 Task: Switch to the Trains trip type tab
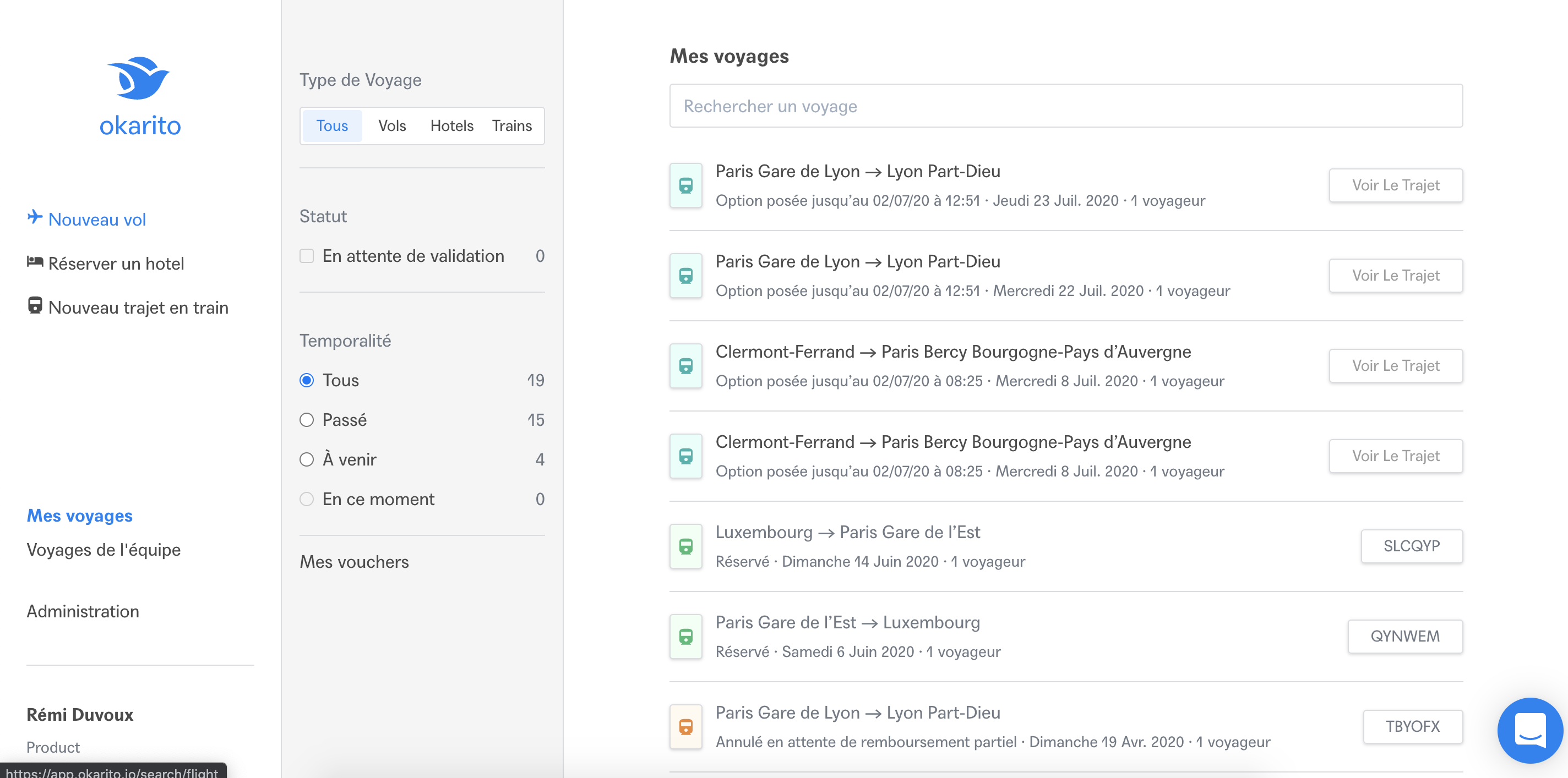coord(511,126)
